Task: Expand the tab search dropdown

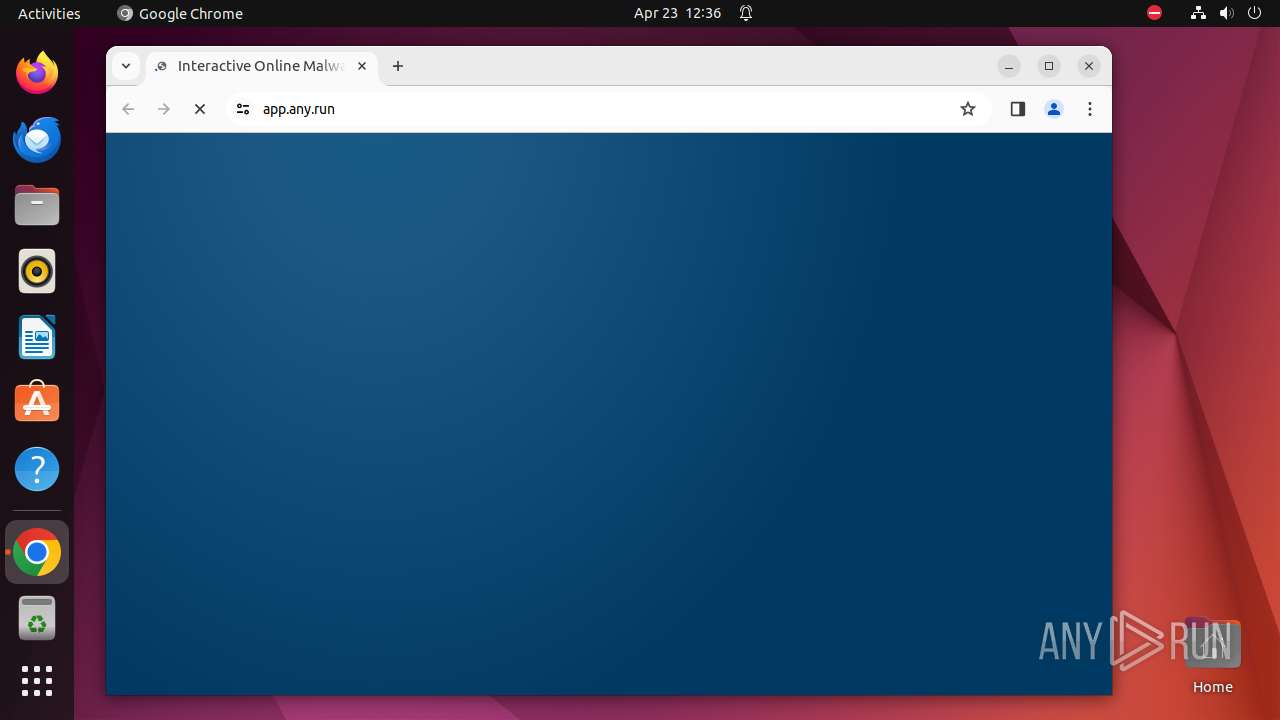Action: 125,66
